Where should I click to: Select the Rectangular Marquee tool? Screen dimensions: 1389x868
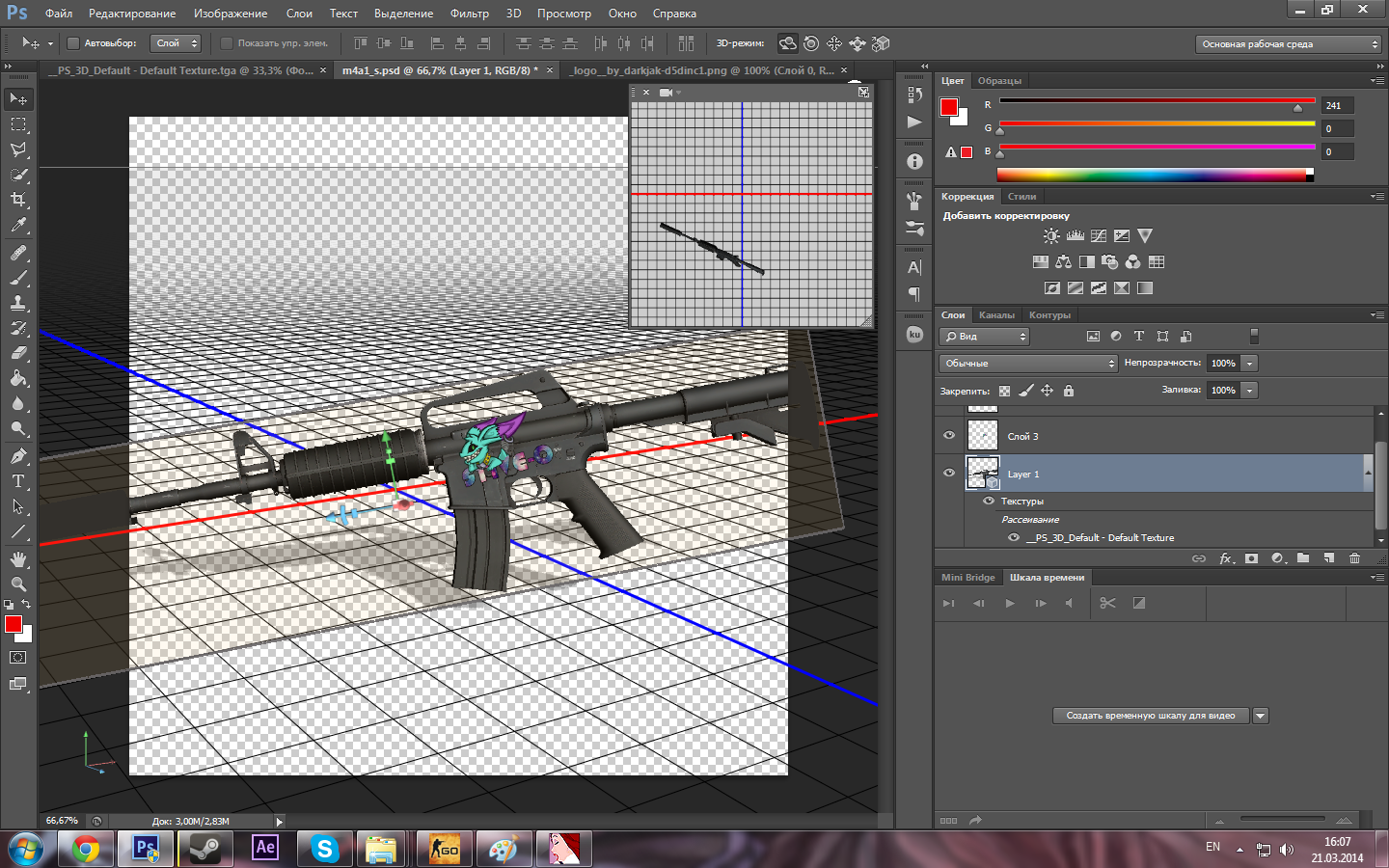[18, 124]
